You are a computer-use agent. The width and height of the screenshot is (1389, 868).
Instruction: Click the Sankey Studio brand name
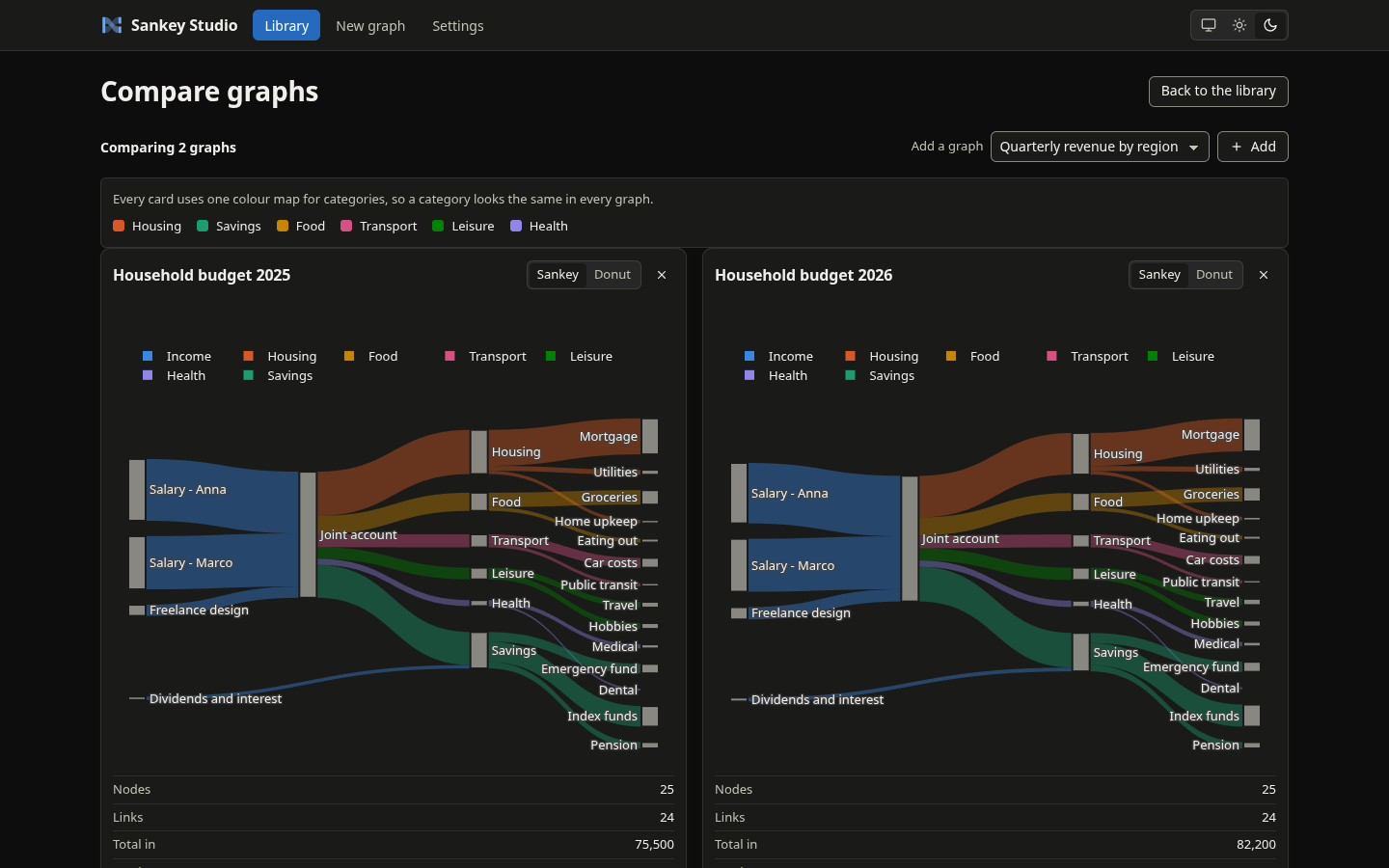[x=184, y=25]
